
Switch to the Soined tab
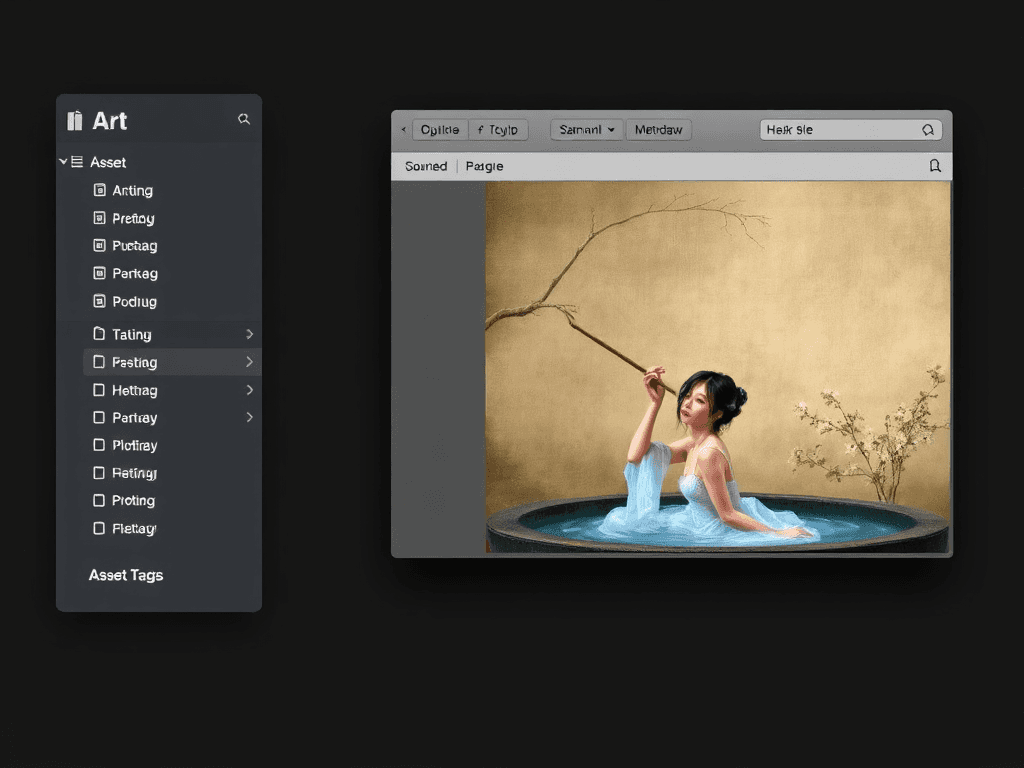point(426,166)
